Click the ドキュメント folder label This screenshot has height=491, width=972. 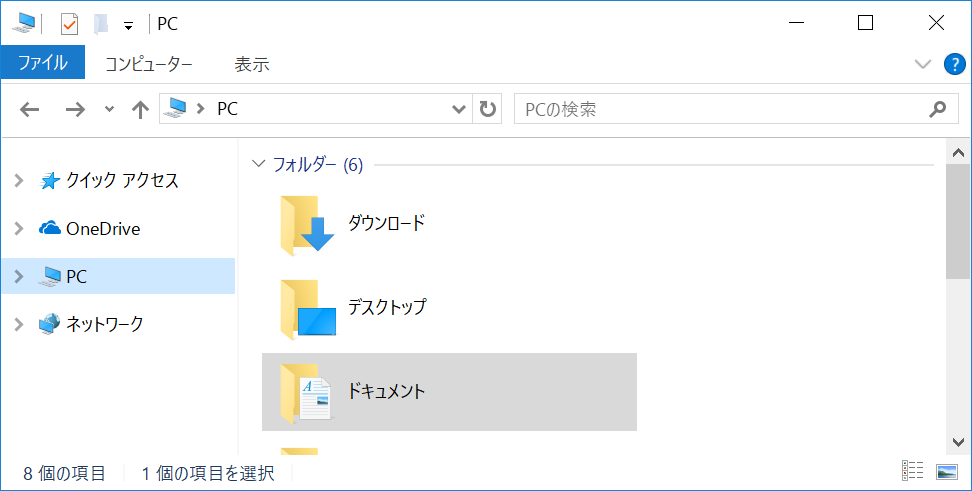click(x=386, y=391)
